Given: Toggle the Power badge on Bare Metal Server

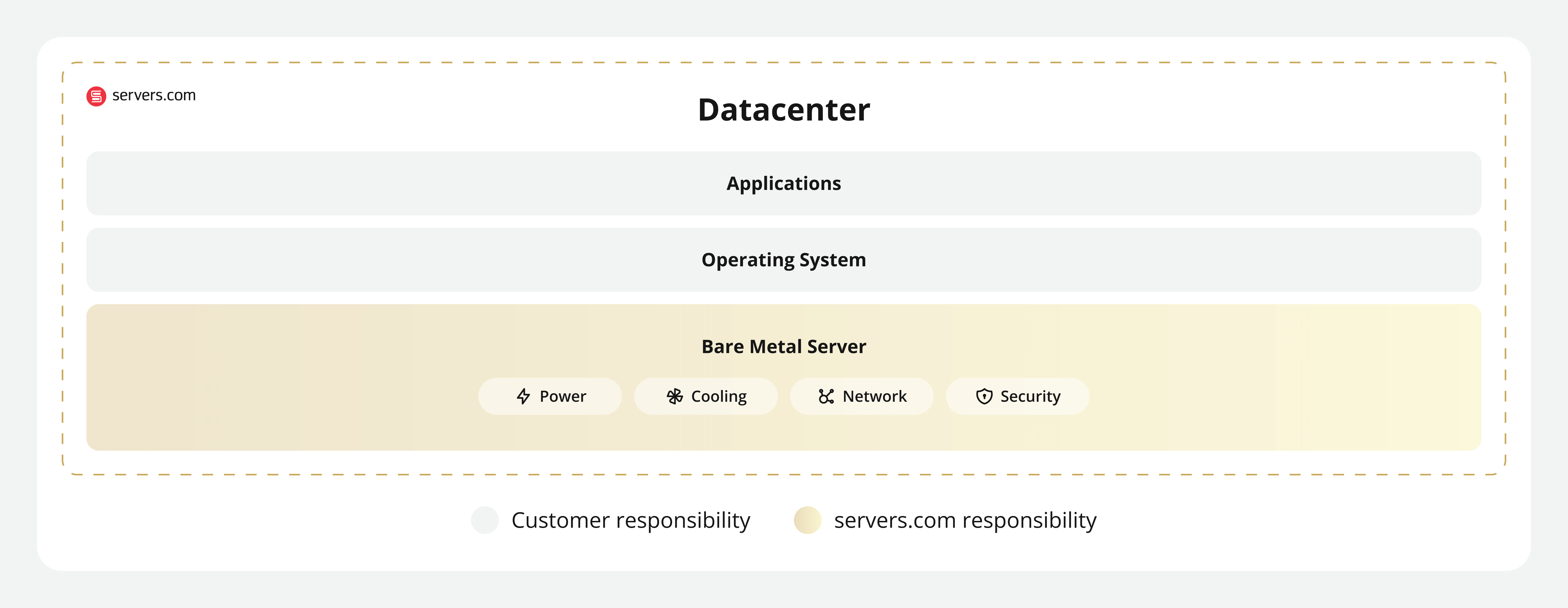Looking at the screenshot, I should (550, 396).
